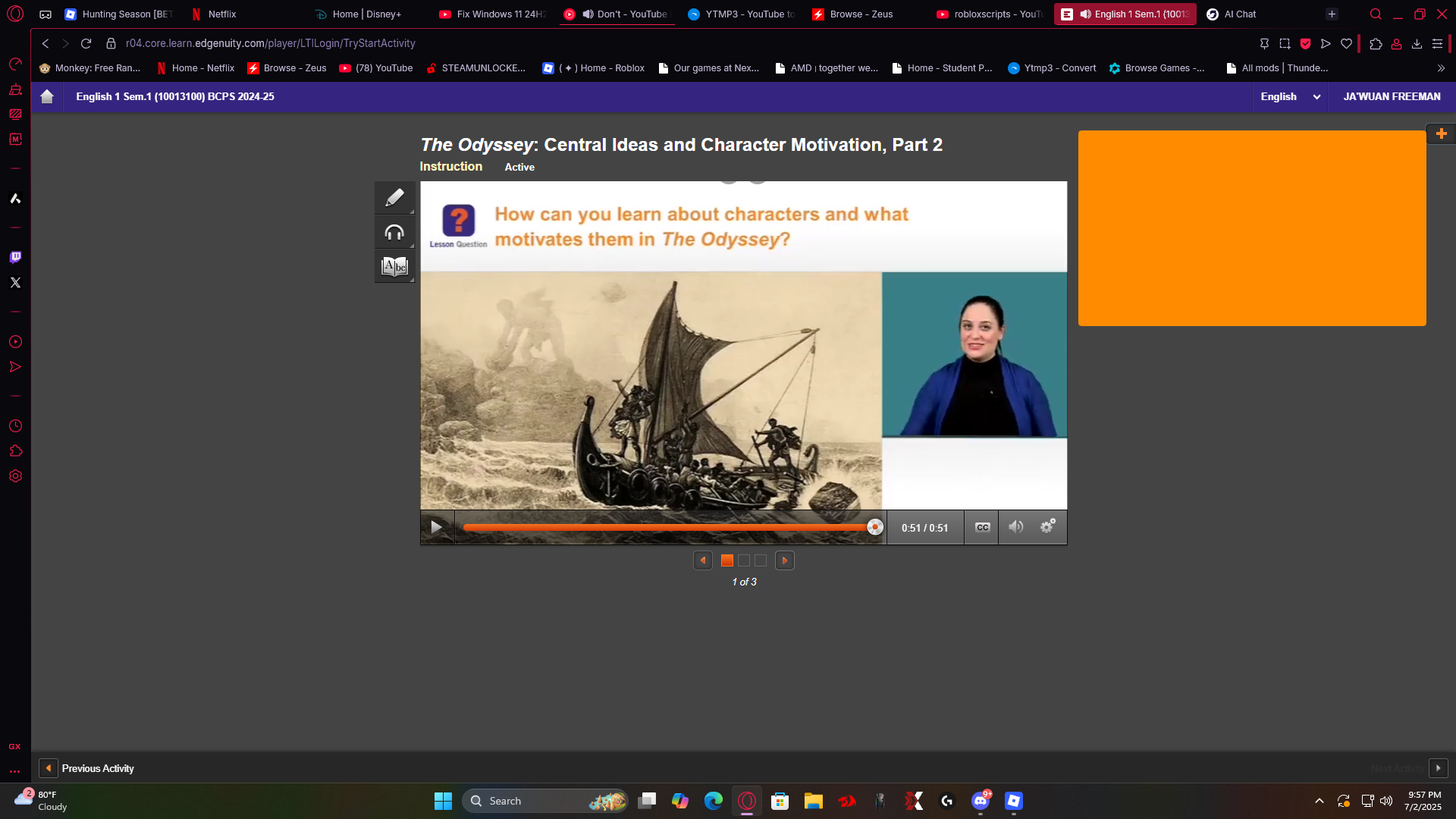This screenshot has width=1456, height=819.
Task: Open the weather widget 80°F Cloudy
Action: 42,800
